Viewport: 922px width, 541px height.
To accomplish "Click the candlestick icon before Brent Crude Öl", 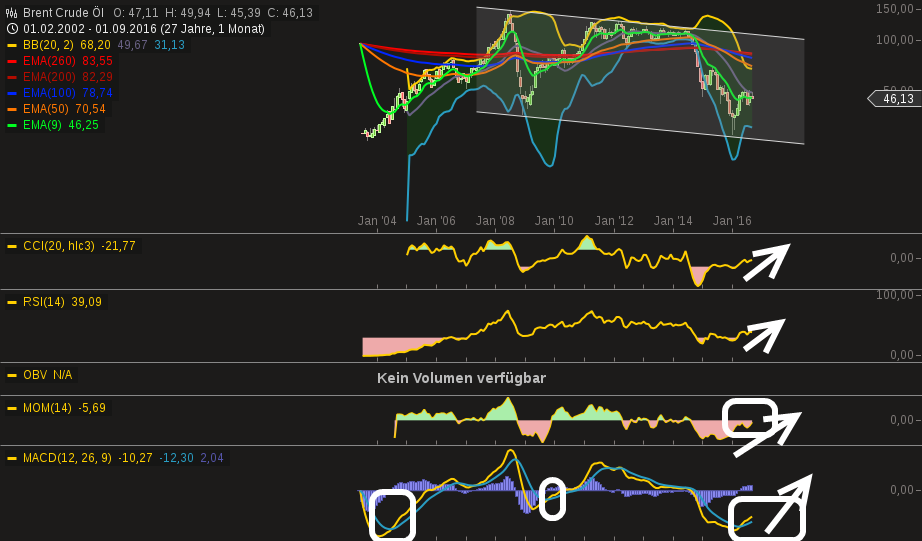I will [11, 13].
